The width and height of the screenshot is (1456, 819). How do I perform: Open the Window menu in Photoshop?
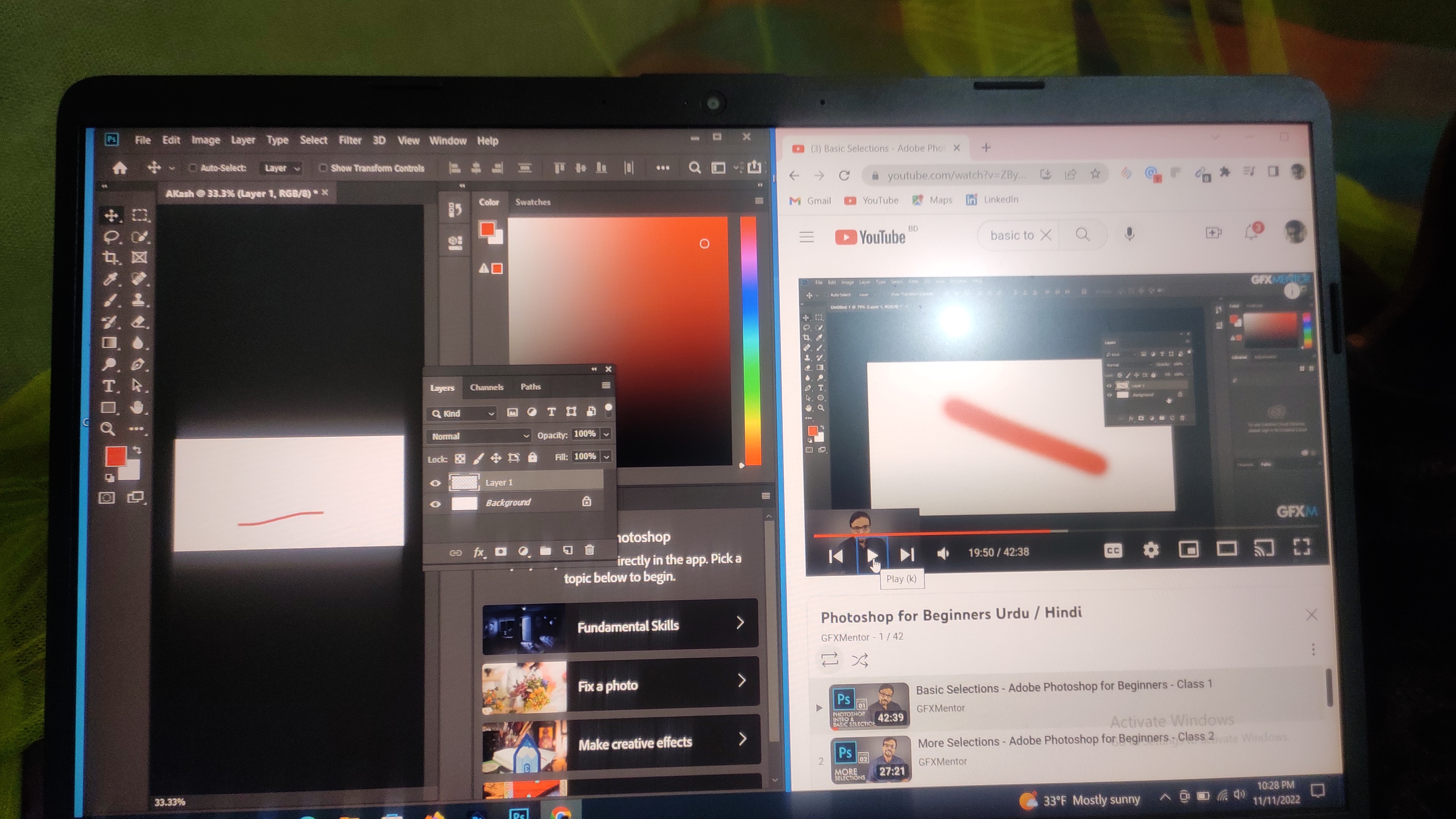pos(448,141)
